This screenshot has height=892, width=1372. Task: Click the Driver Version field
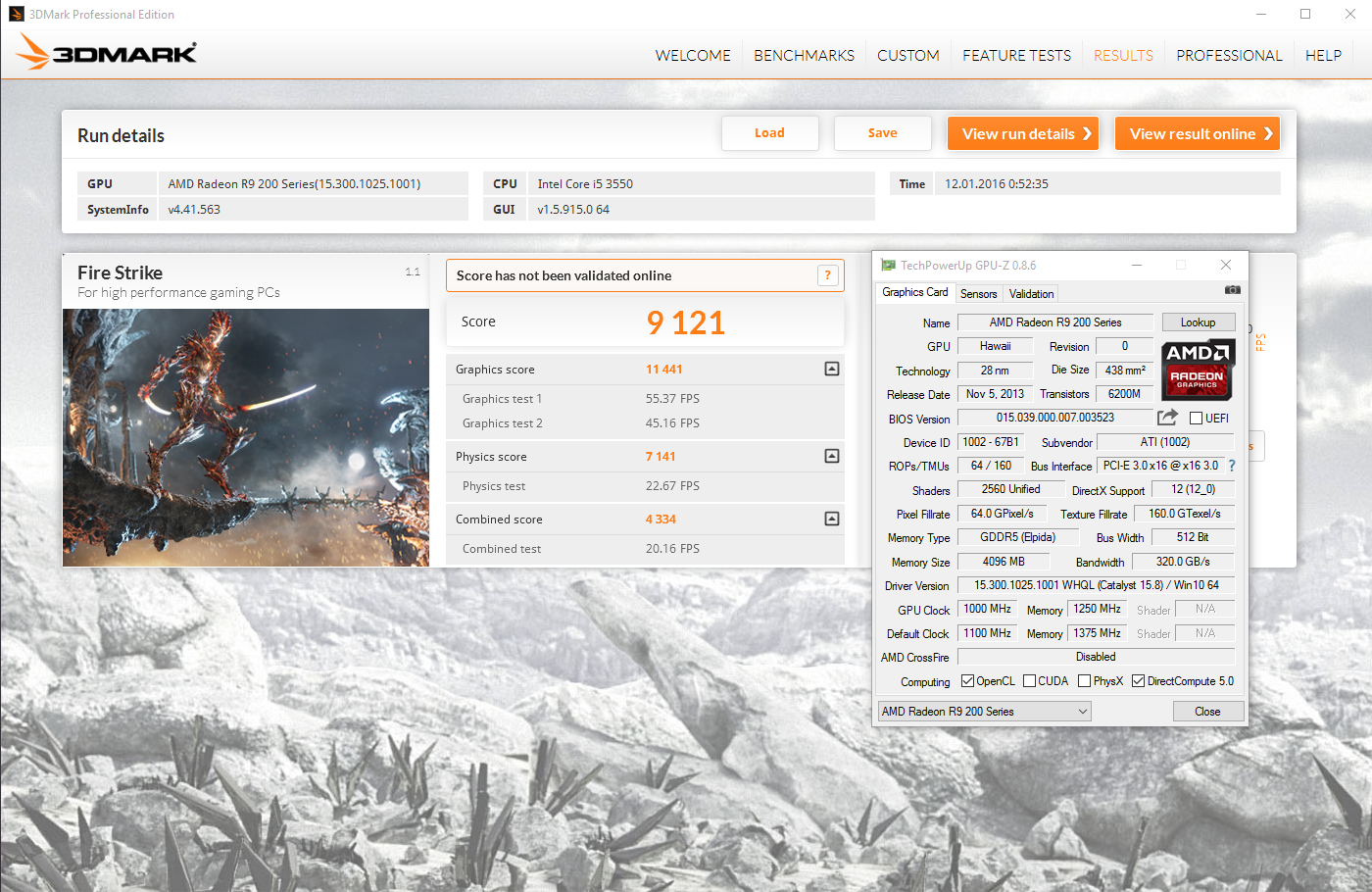pos(1096,585)
